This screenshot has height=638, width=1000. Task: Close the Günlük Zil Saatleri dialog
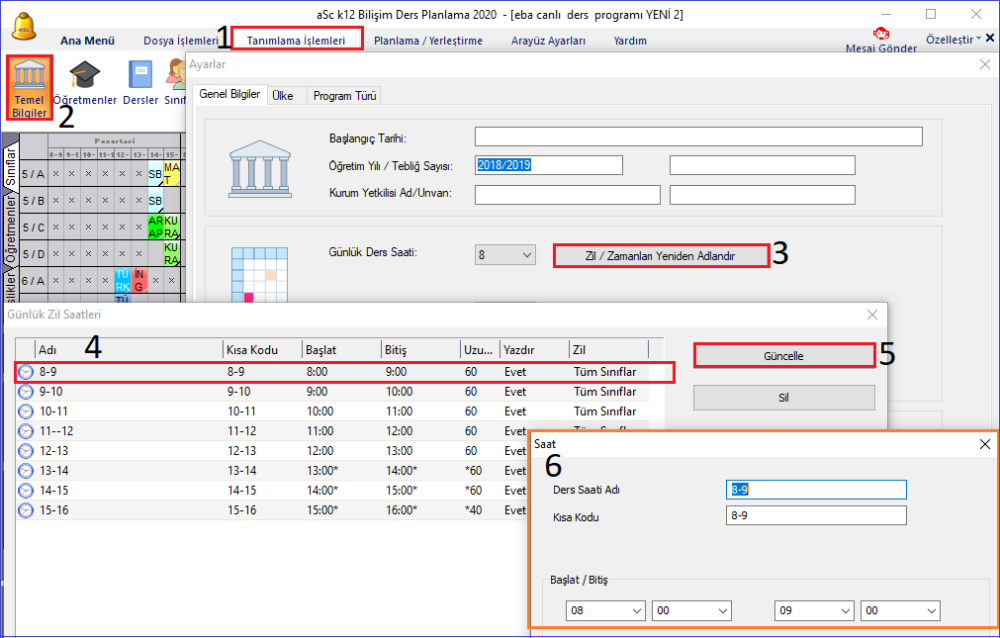tap(872, 315)
